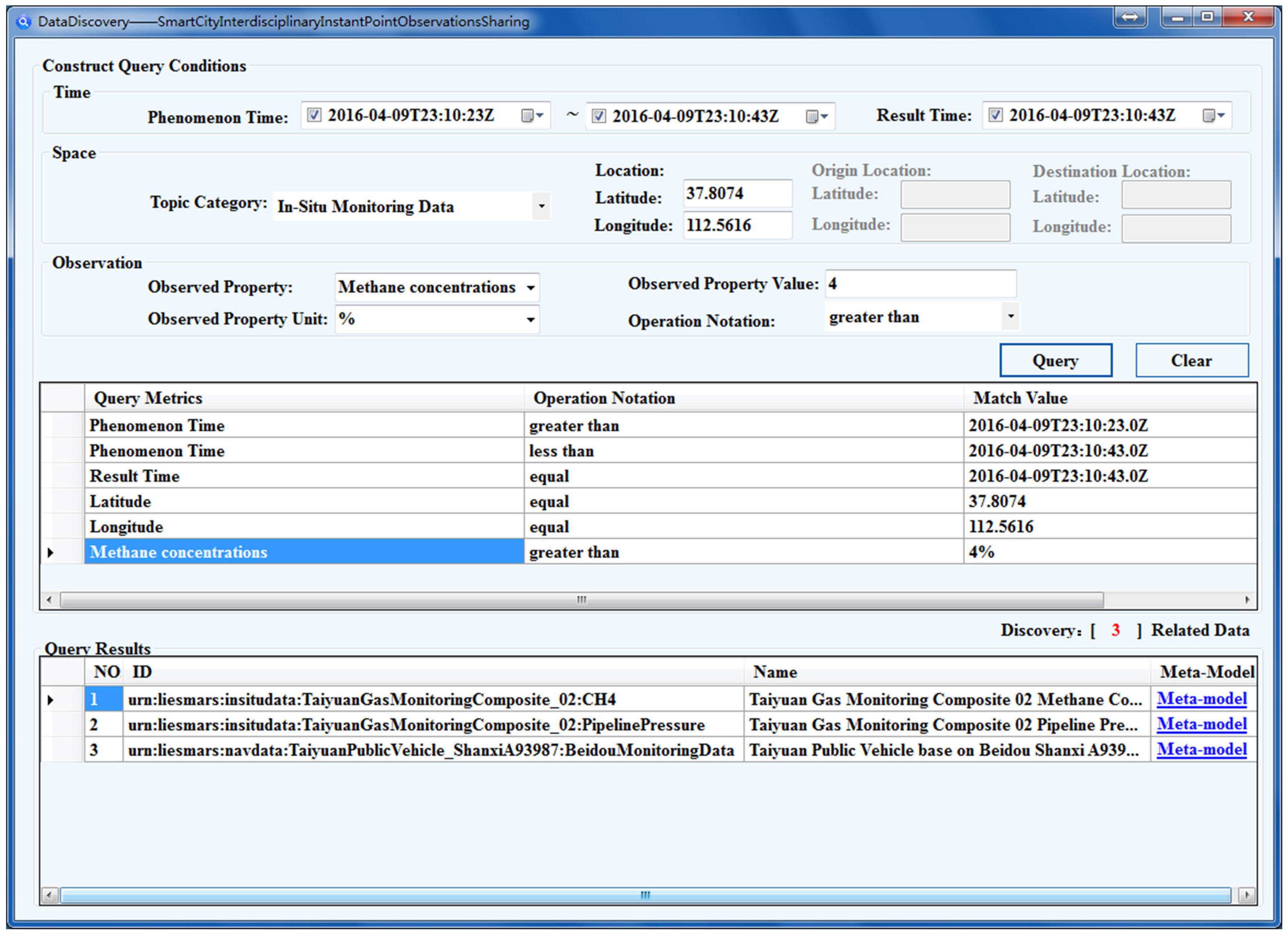Open calendar picker for Phenomenon end time

pyautogui.click(x=817, y=116)
